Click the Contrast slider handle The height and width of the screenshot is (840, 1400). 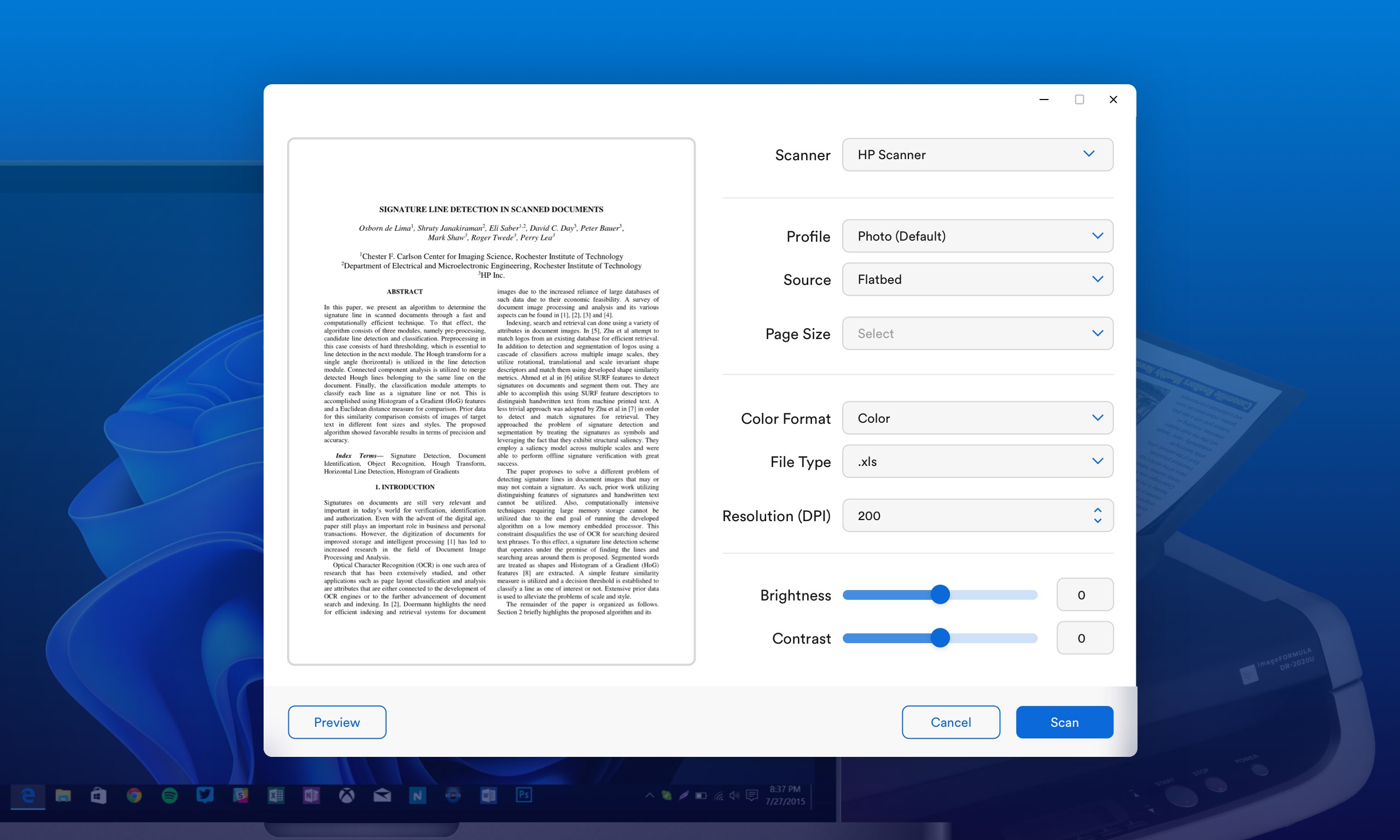point(940,638)
